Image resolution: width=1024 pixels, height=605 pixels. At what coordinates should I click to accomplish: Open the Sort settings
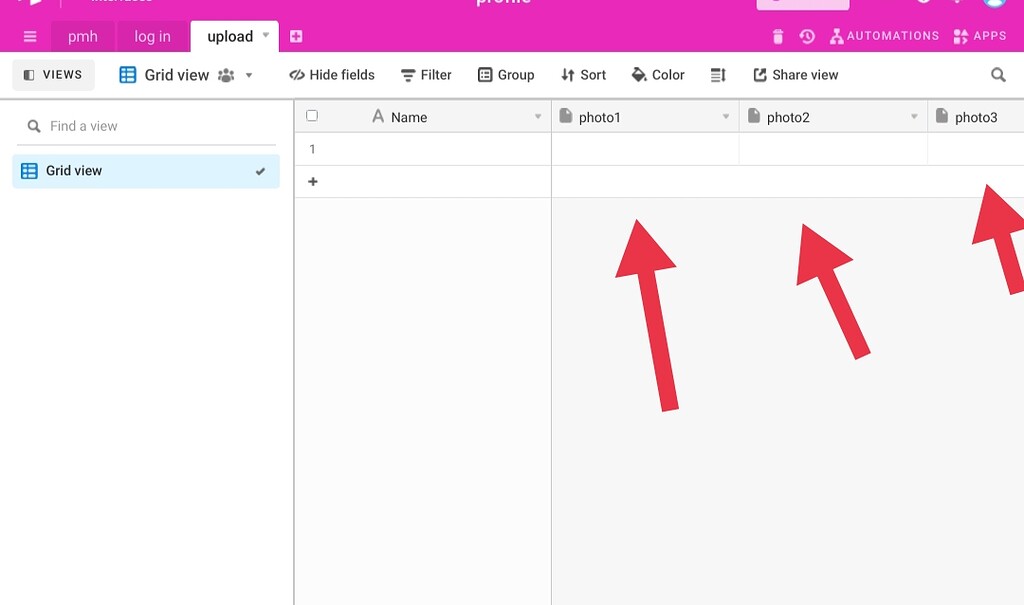583,74
